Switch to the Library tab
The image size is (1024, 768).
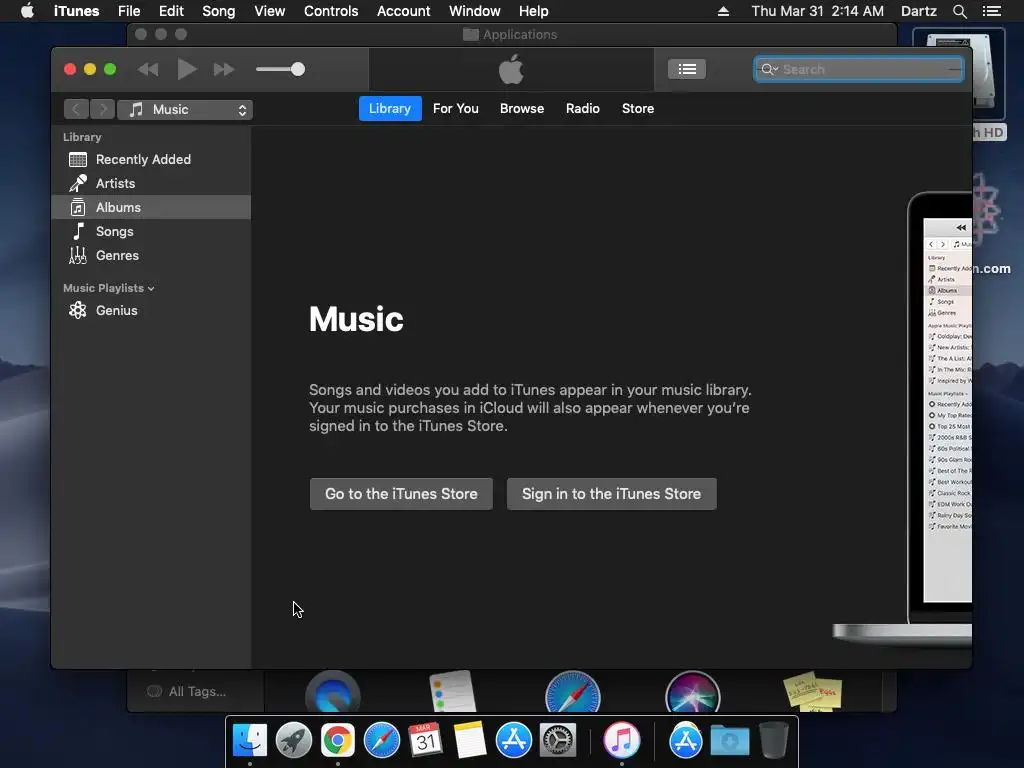point(390,108)
